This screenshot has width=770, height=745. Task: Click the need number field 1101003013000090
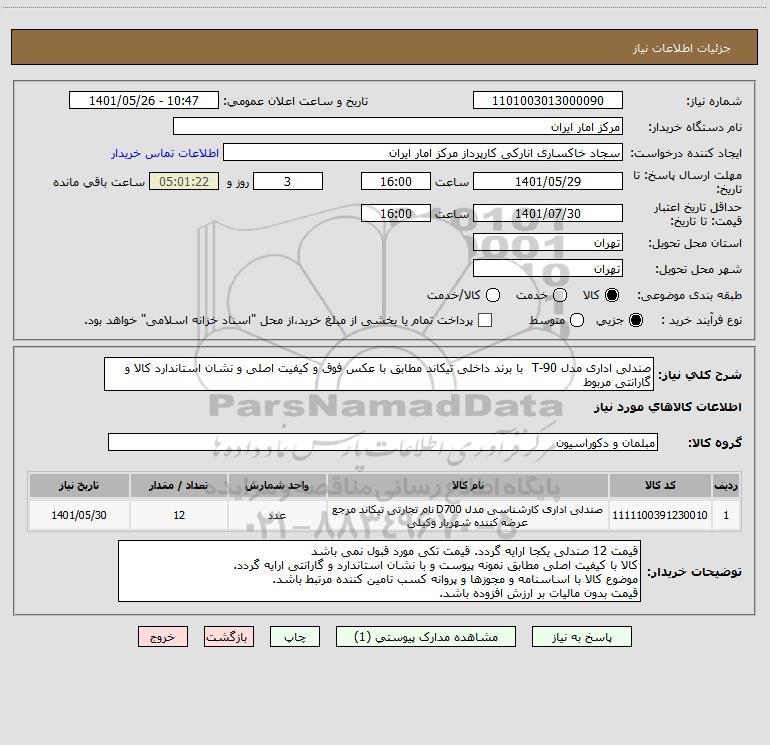click(548, 101)
